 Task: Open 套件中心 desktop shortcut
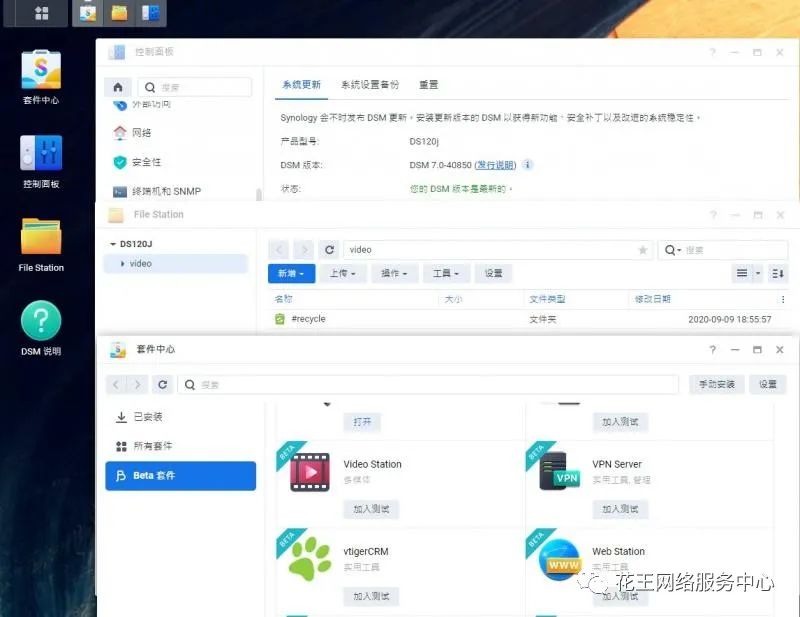coord(41,78)
